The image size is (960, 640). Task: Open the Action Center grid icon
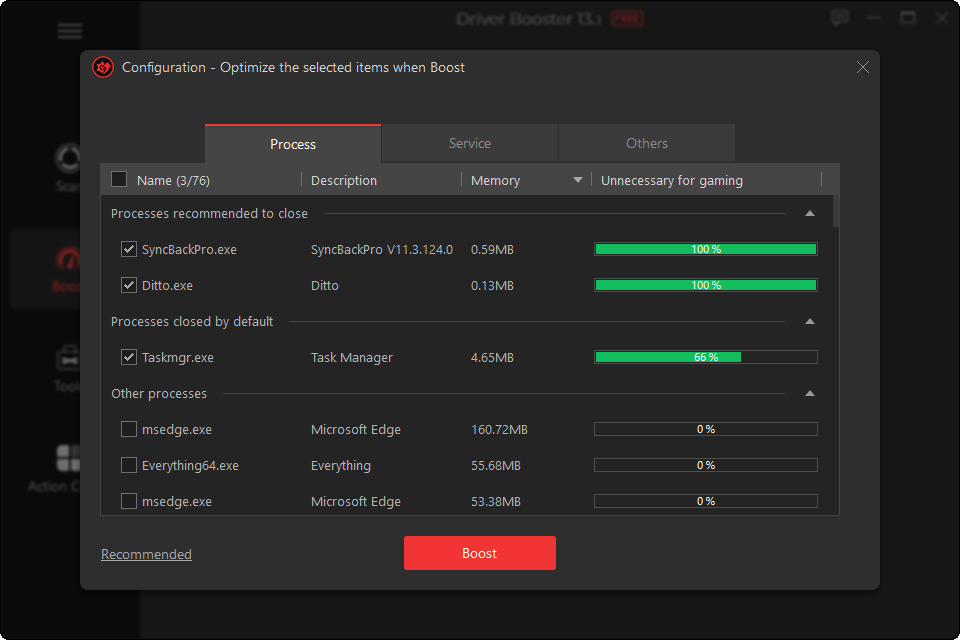pyautogui.click(x=68, y=458)
